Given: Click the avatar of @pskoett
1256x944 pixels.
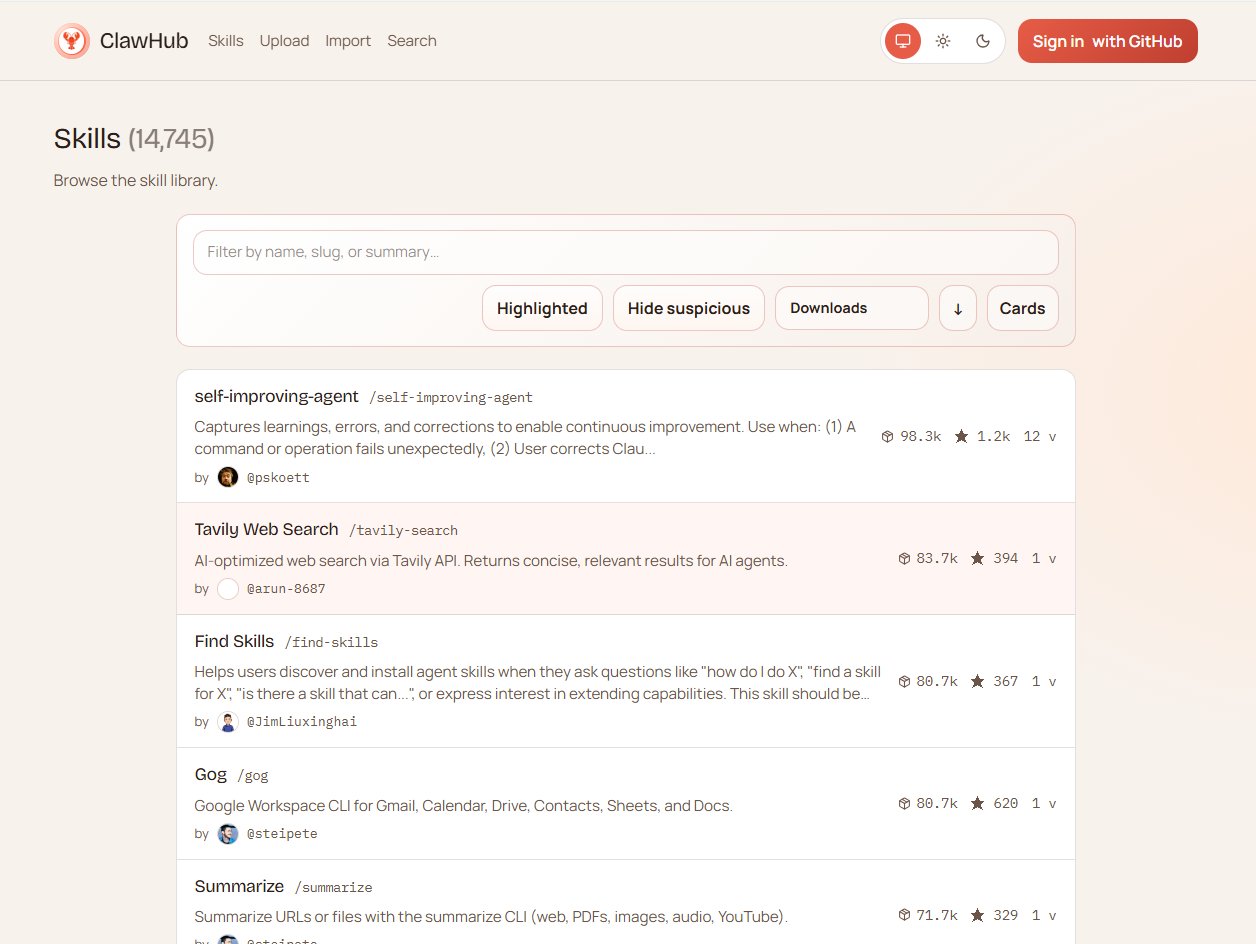Looking at the screenshot, I should coord(228,477).
